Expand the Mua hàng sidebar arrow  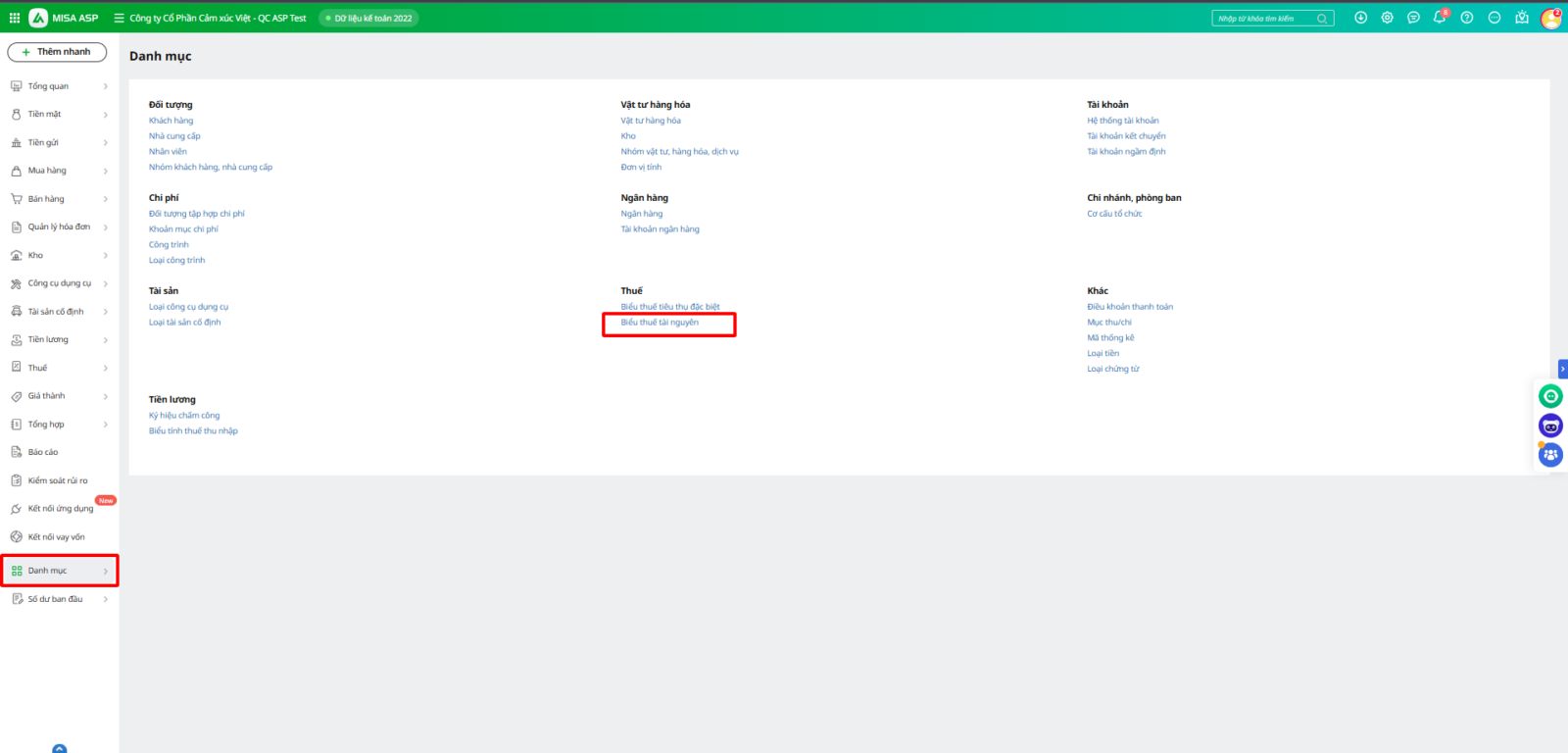(x=106, y=172)
